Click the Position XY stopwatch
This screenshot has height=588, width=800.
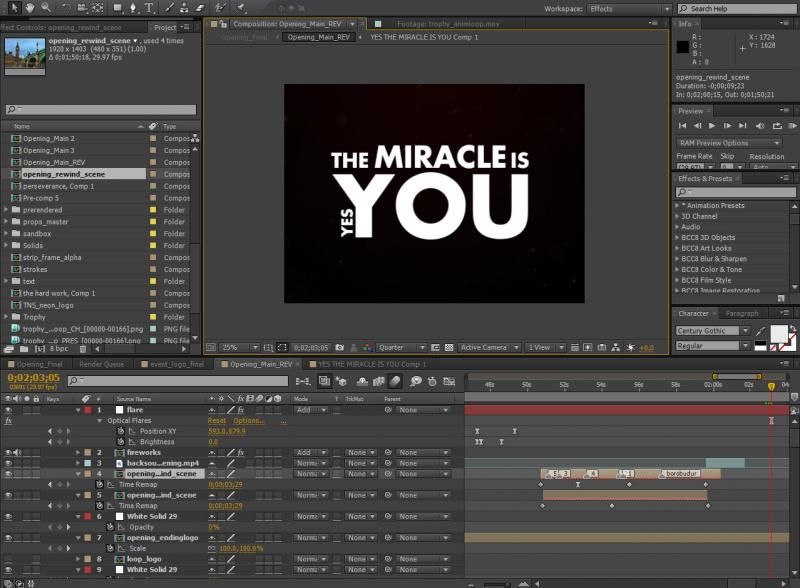pyautogui.click(x=121, y=431)
